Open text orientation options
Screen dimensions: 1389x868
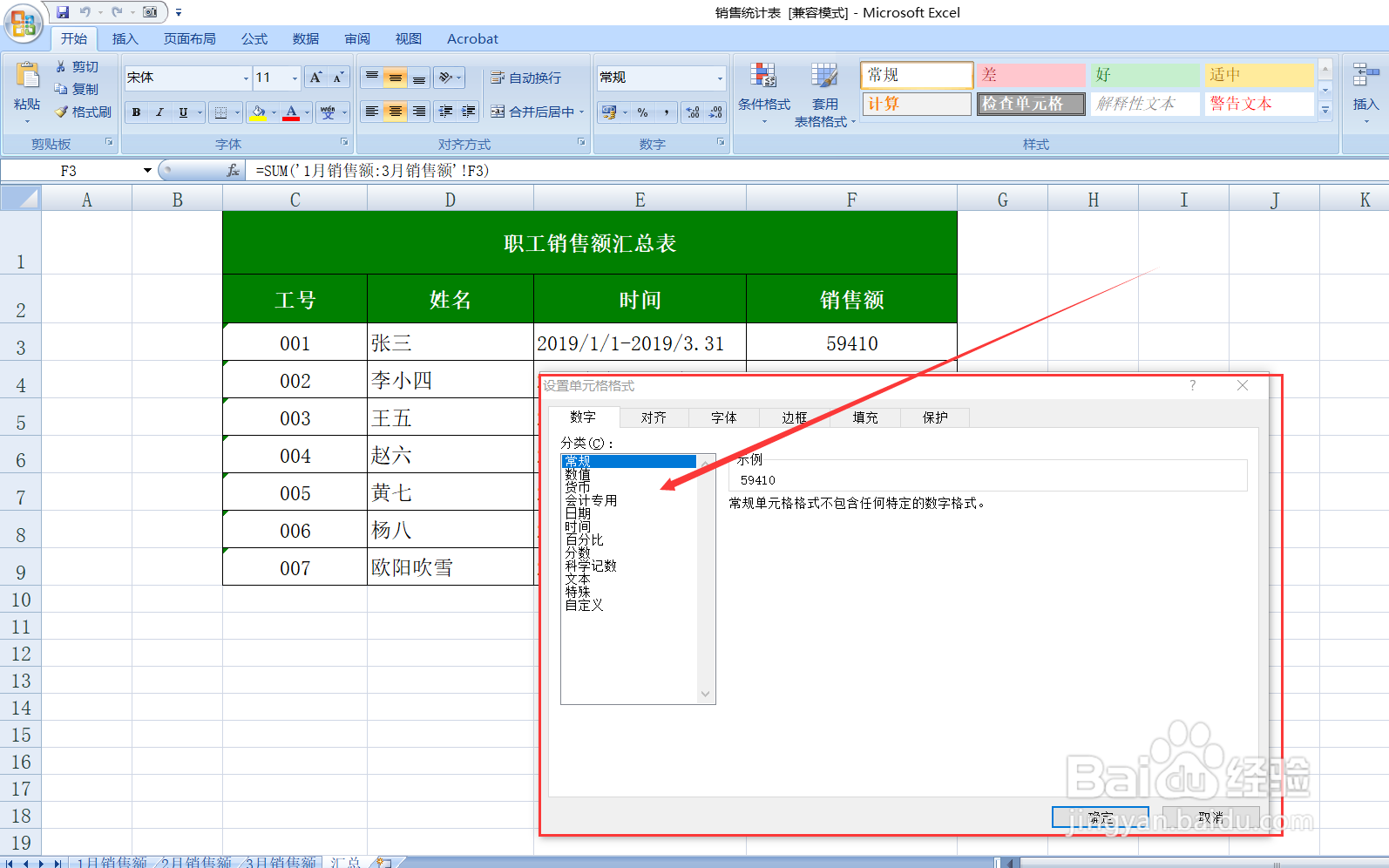pyautogui.click(x=450, y=78)
